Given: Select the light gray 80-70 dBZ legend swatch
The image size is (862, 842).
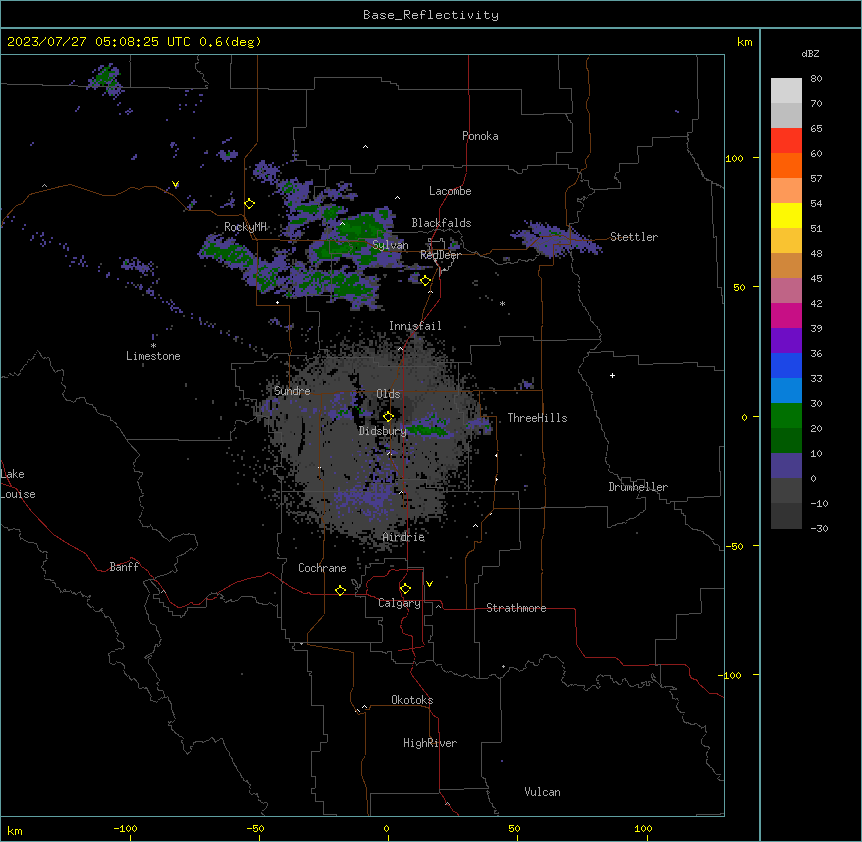Looking at the screenshot, I should click(786, 91).
